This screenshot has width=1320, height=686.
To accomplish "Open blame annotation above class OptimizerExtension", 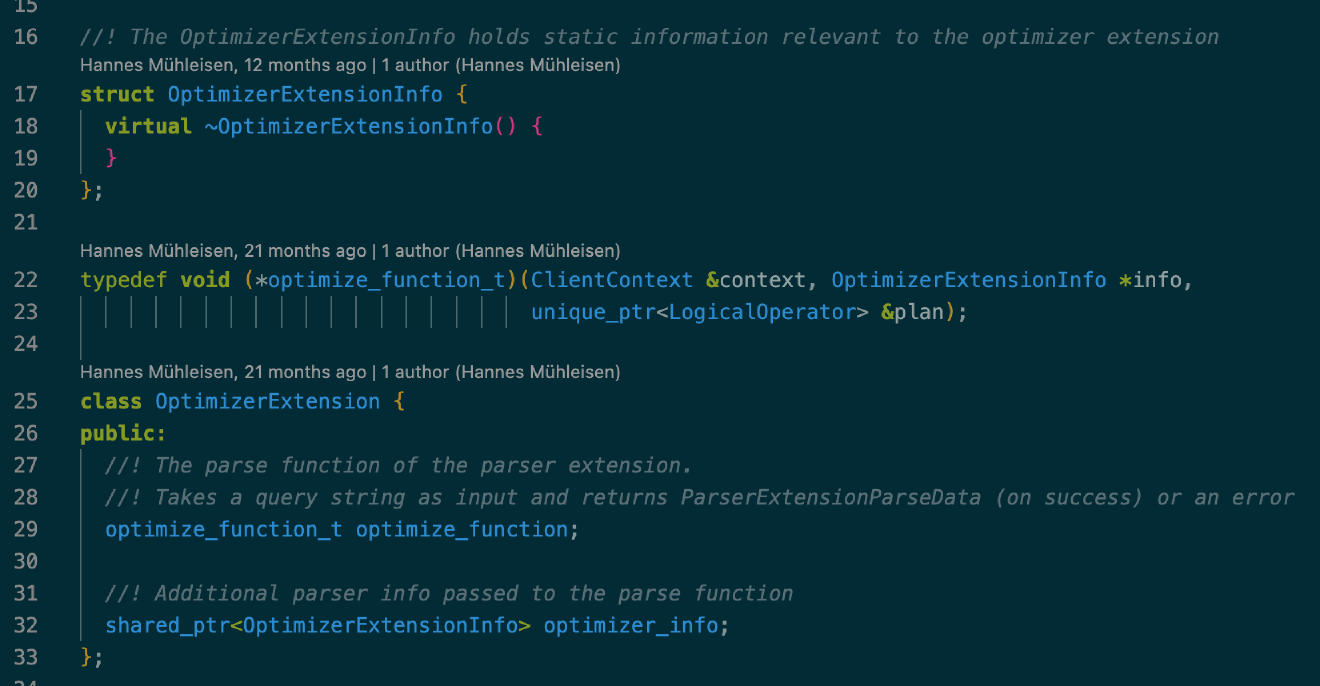I will pyautogui.click(x=350, y=372).
